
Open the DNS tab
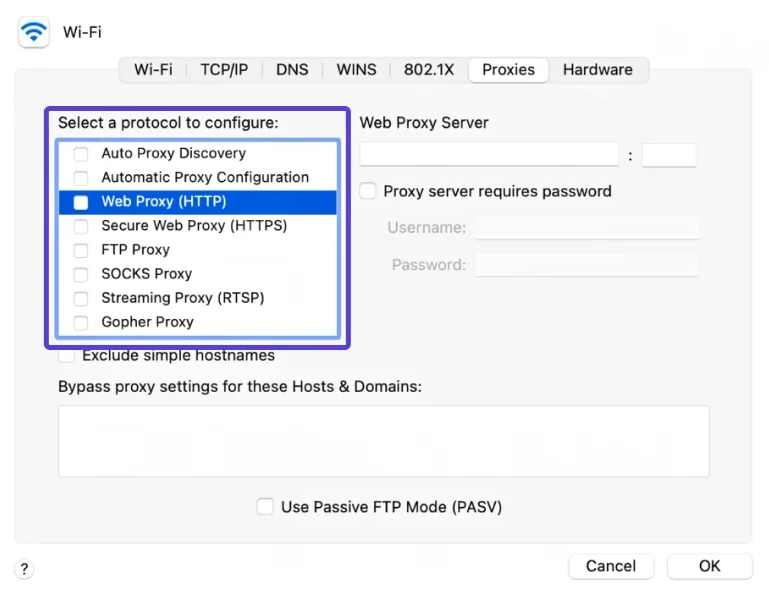292,70
